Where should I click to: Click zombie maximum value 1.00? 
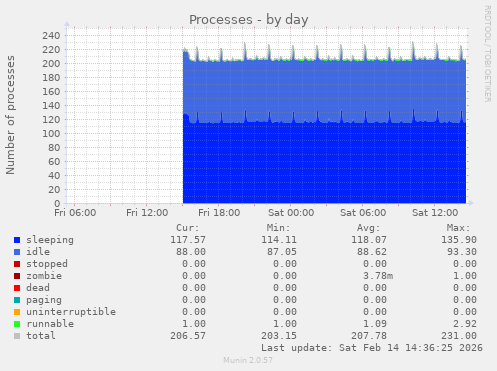[465, 276]
